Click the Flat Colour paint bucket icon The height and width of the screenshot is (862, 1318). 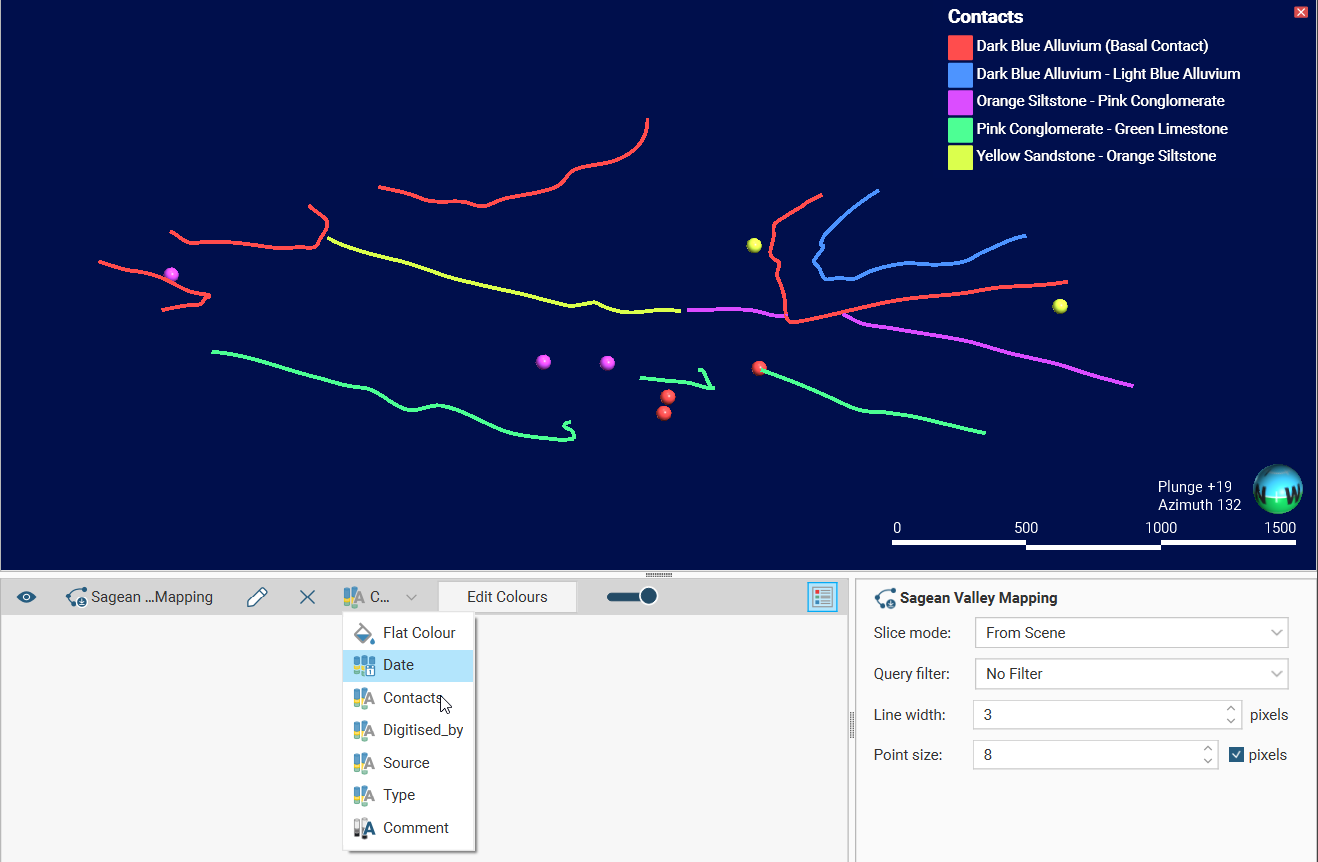click(364, 633)
